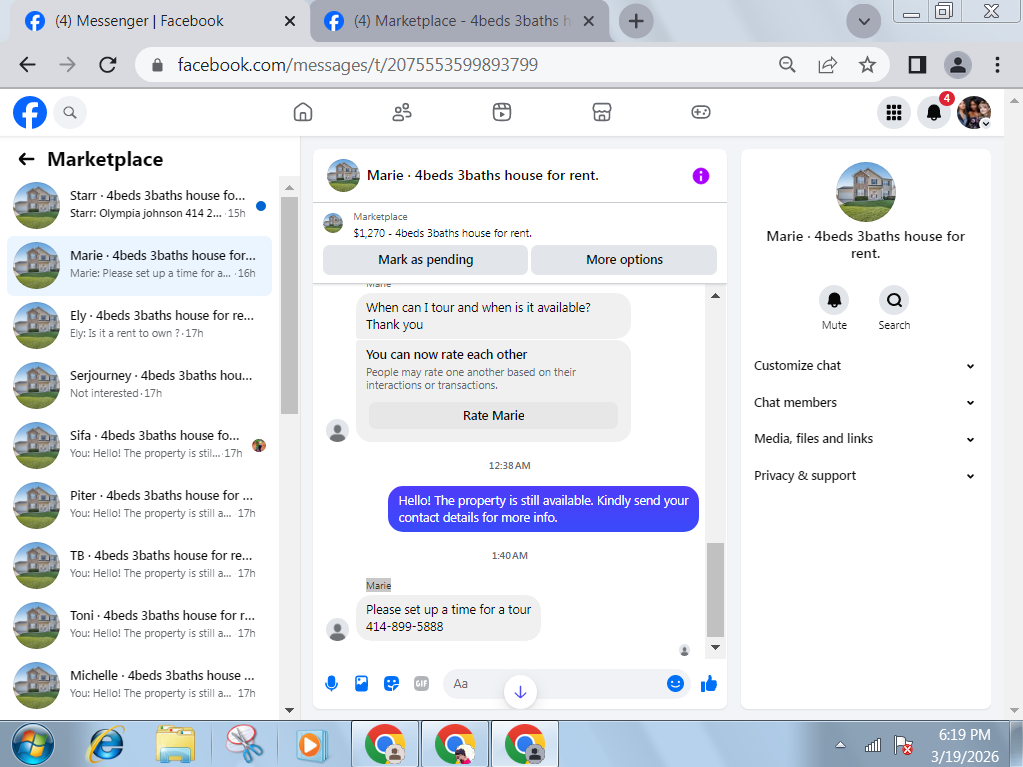Open Michelle's conversation
The height and width of the screenshot is (767, 1023).
pos(140,685)
